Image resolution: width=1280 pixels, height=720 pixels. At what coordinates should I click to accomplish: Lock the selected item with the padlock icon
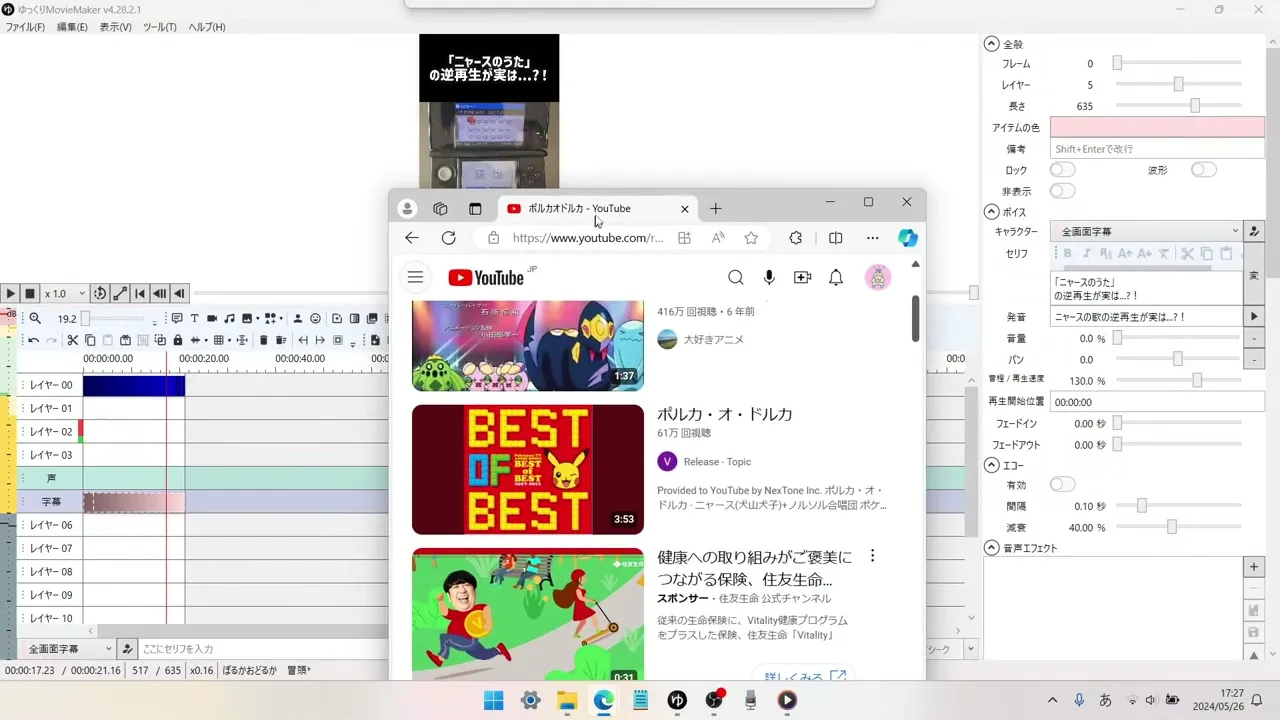click(x=178, y=341)
